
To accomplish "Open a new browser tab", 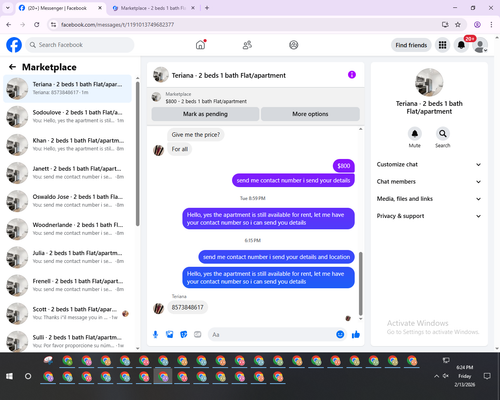I will [207, 8].
